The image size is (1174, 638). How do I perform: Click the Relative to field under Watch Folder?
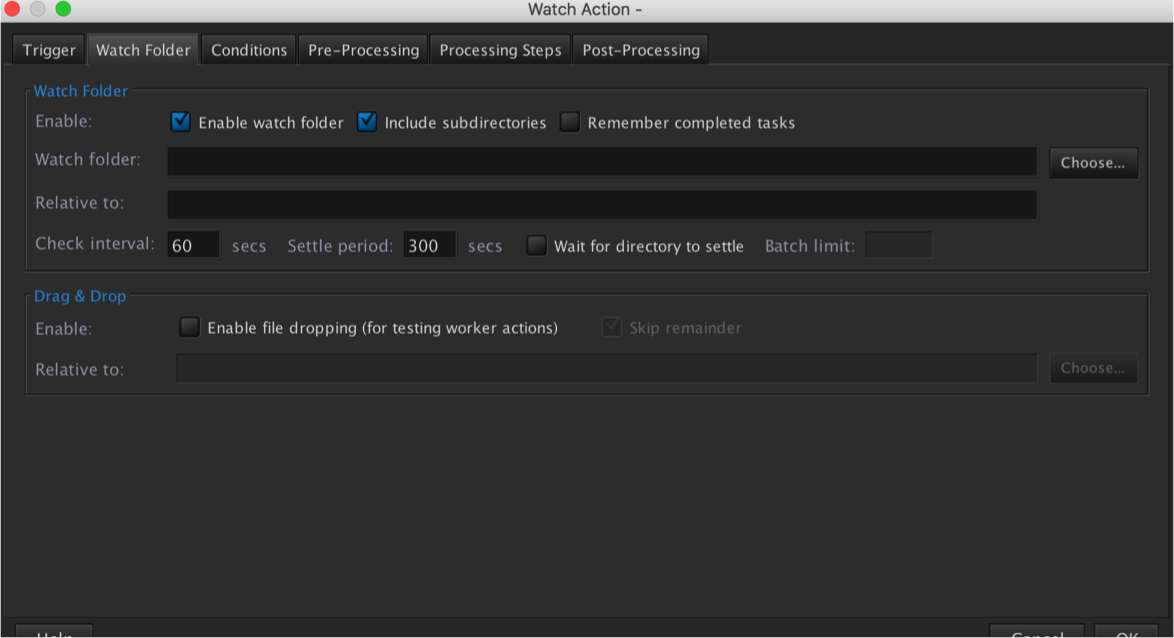click(601, 204)
